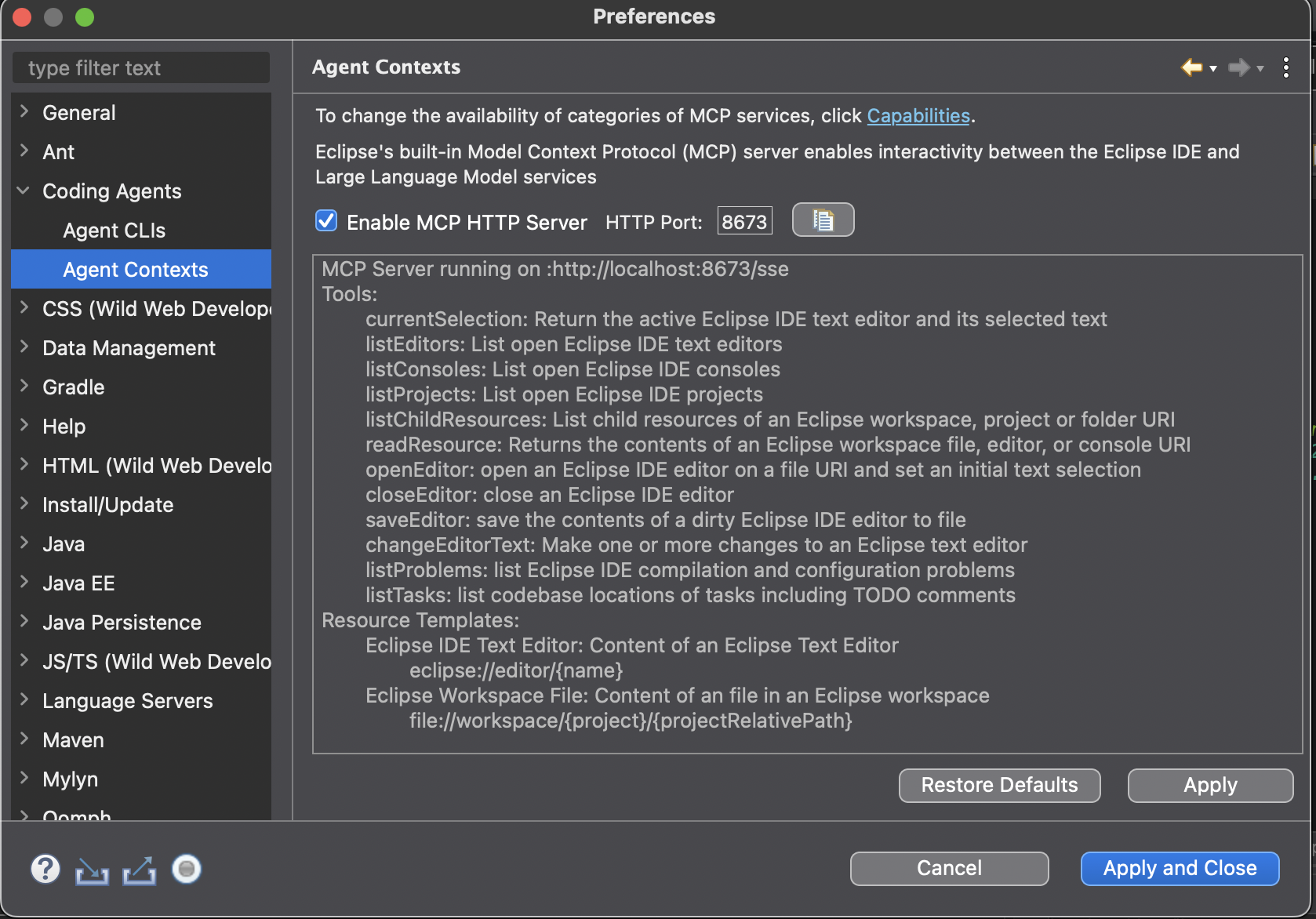Image resolution: width=1316 pixels, height=919 pixels.
Task: Open the back history dropdown arrow
Action: click(1213, 69)
